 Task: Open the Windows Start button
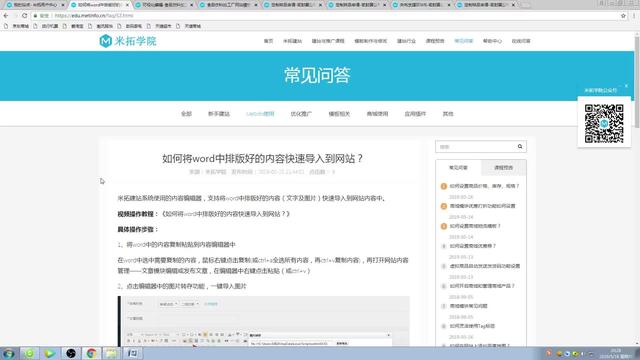coord(9,353)
